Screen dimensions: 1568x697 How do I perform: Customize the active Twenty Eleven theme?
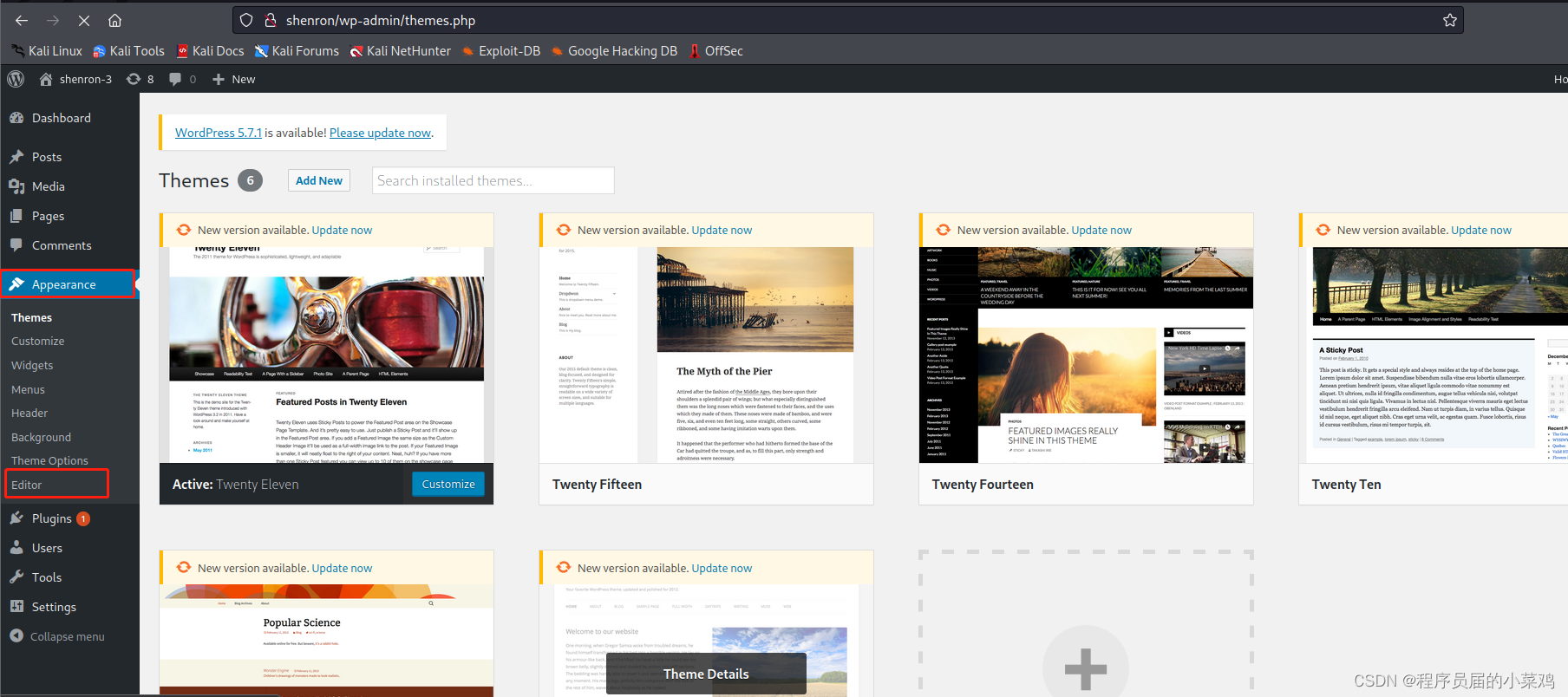(x=448, y=484)
